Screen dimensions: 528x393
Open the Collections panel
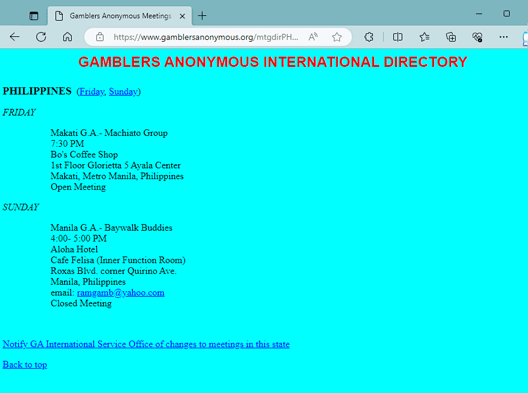click(451, 37)
